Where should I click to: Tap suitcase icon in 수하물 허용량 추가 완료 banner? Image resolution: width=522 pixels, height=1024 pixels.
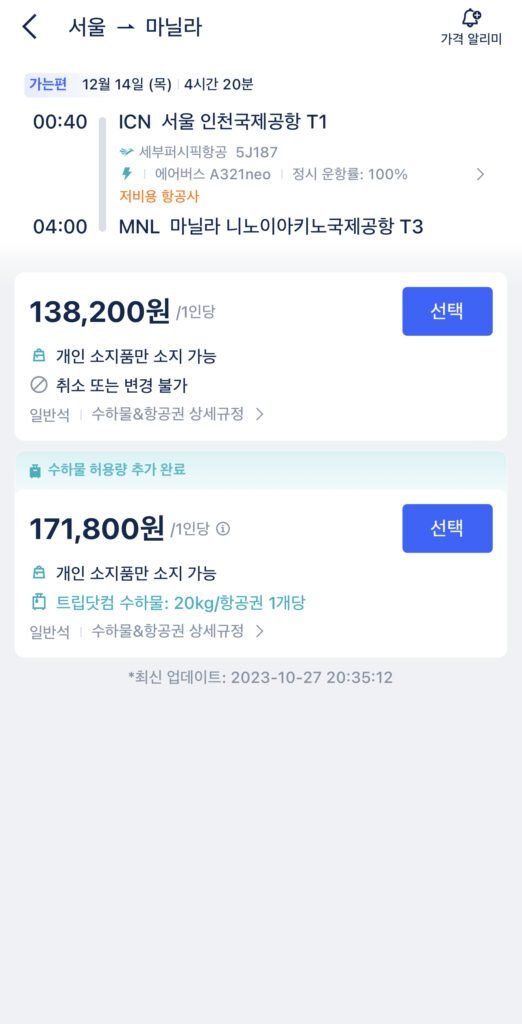[35, 470]
